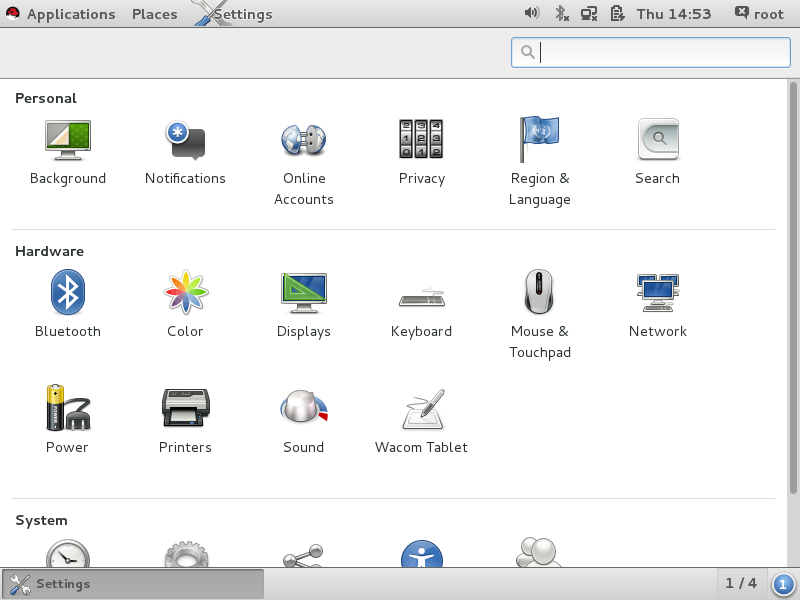Click the network status icon in top bar
The height and width of the screenshot is (600, 800).
[x=589, y=14]
